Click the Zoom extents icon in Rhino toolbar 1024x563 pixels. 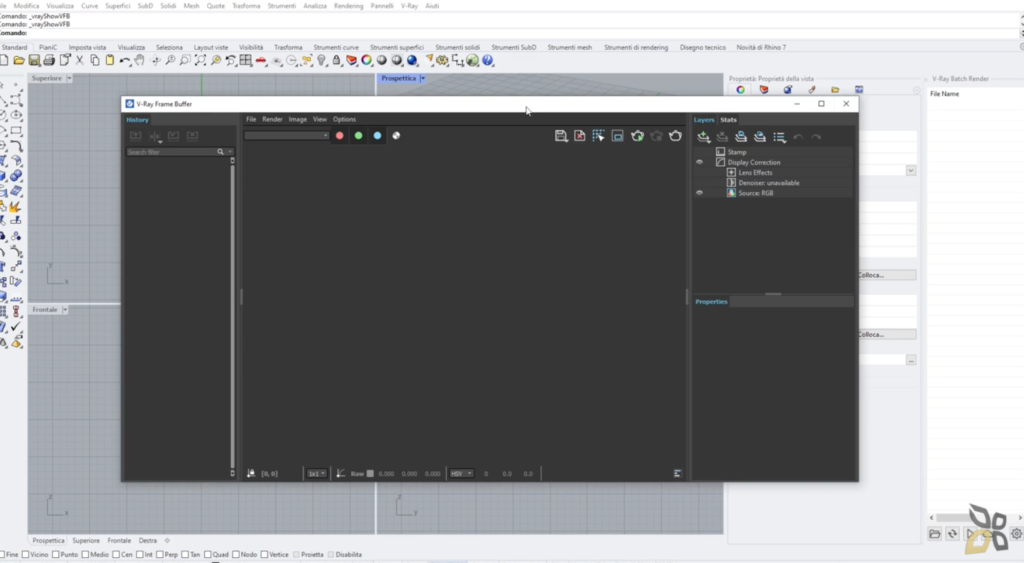[x=200, y=60]
